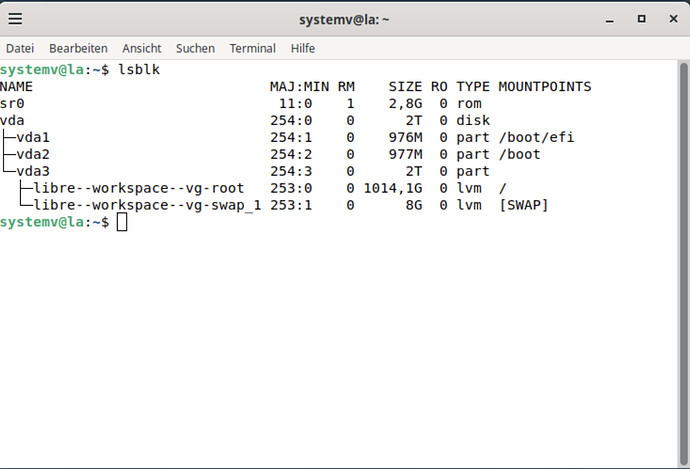Click the sr0 device name

[12, 103]
